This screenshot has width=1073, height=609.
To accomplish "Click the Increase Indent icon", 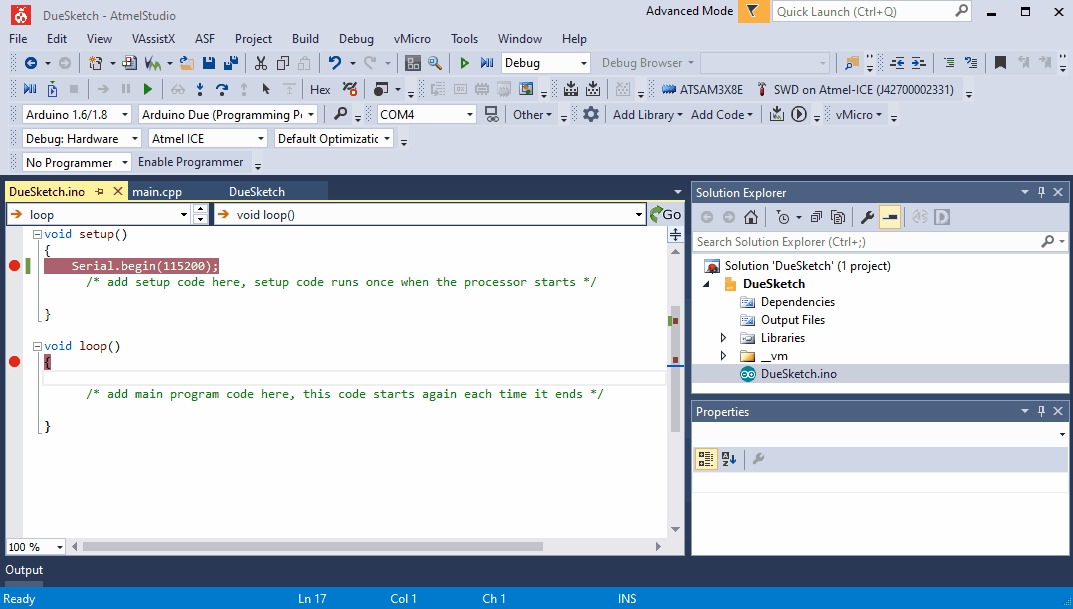I will point(918,63).
